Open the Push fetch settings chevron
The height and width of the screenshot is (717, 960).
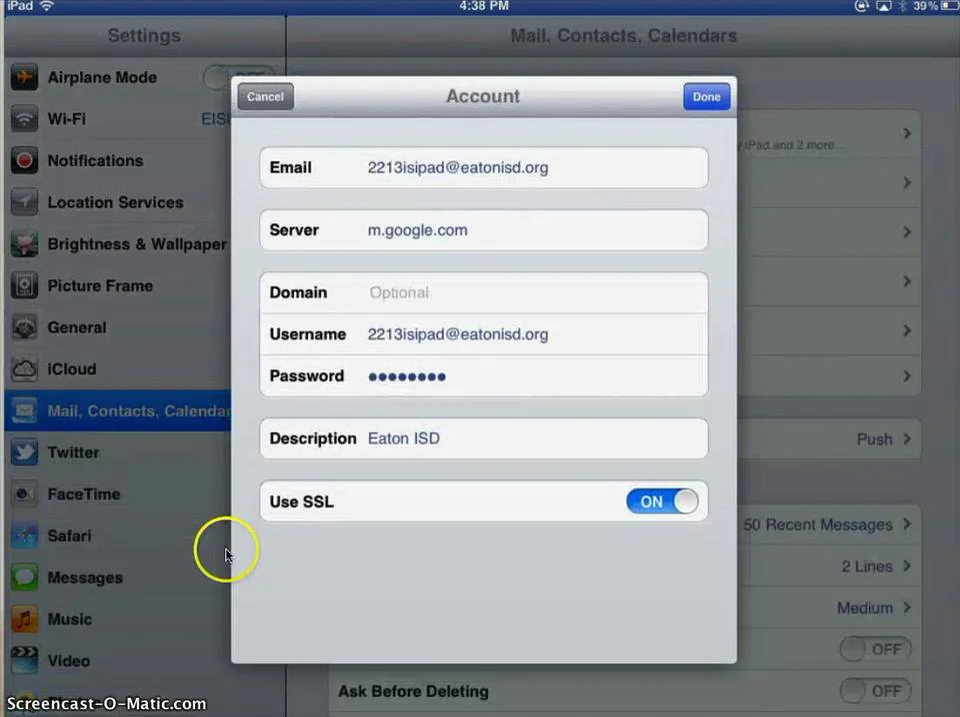pyautogui.click(x=907, y=439)
